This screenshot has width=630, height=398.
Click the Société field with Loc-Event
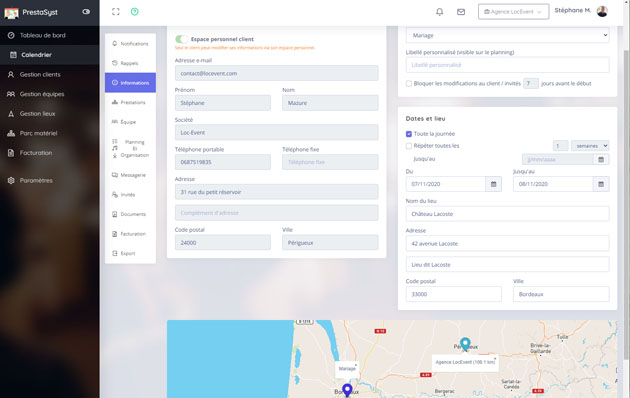[276, 133]
